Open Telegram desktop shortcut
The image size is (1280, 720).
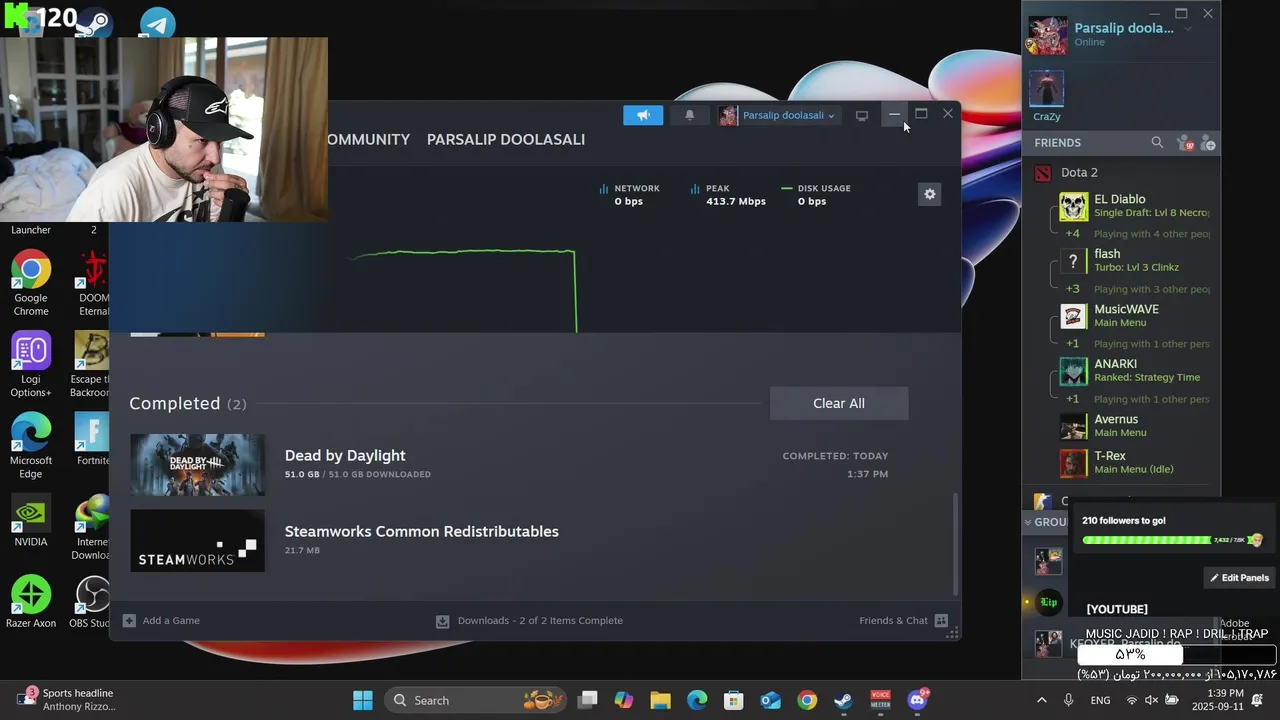158,23
